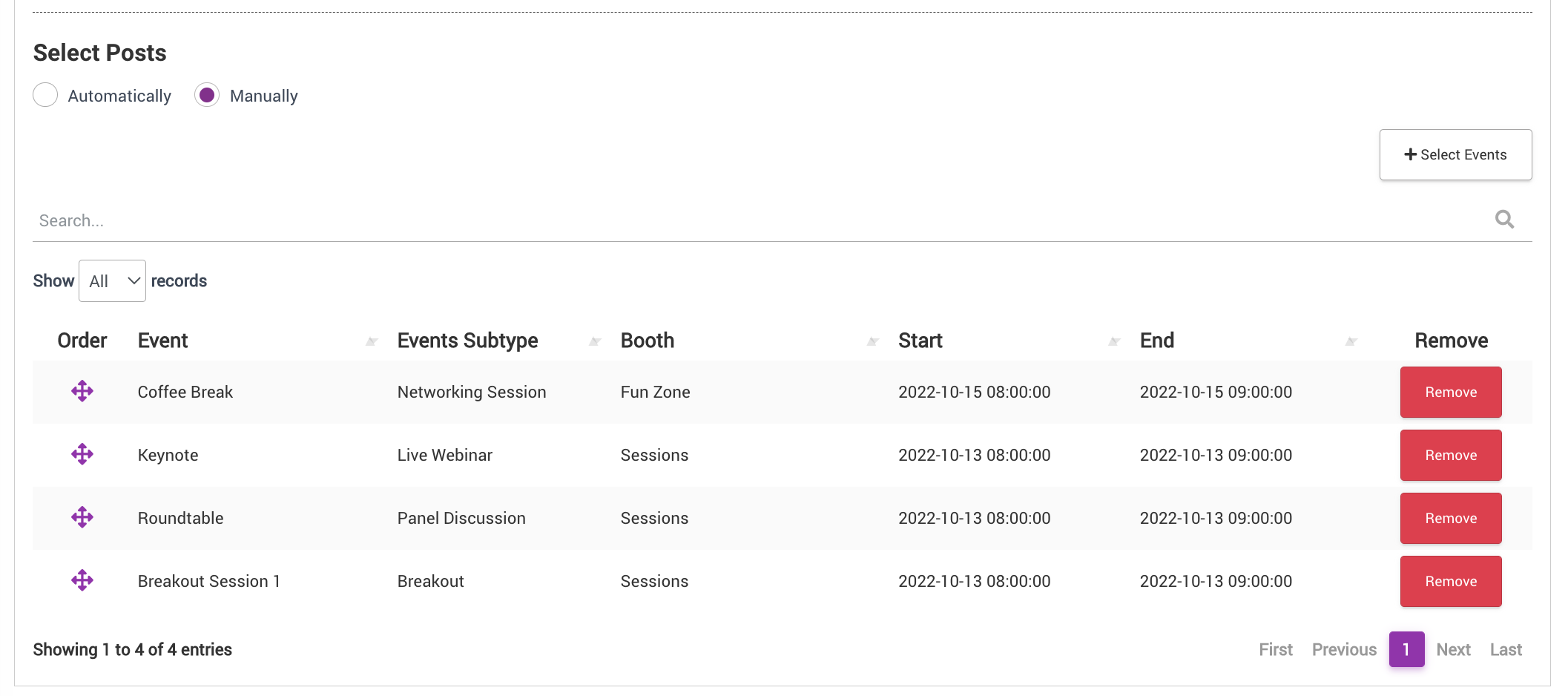Screen dimensions: 1568x696
Task: Click the reorder icon for Roundtable
Action: point(82,517)
